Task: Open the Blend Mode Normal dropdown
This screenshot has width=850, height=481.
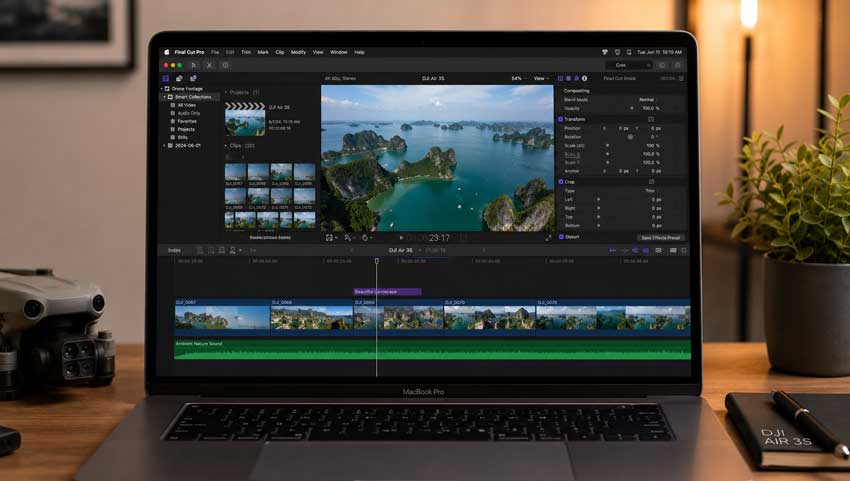Action: [x=648, y=100]
